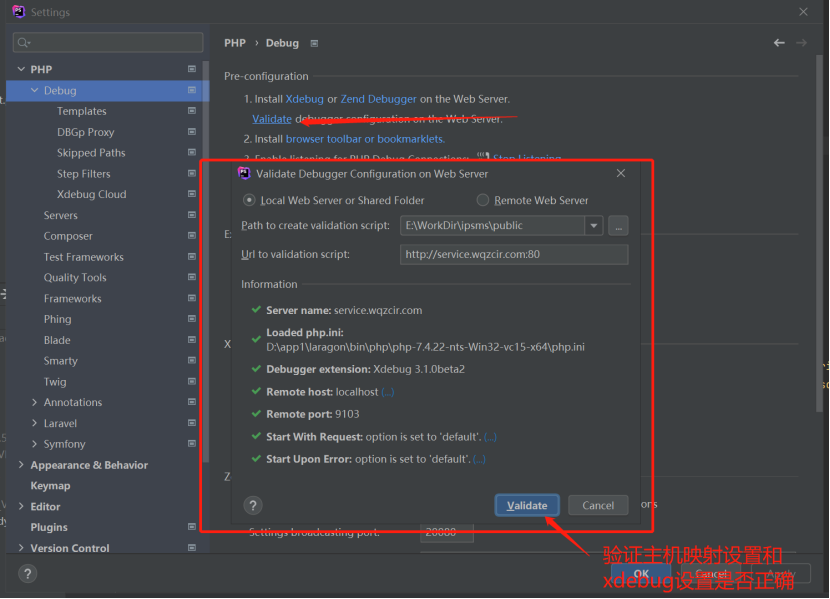The image size is (830, 599).
Task: Click project-level icon beside Blade row
Action: pos(192,339)
